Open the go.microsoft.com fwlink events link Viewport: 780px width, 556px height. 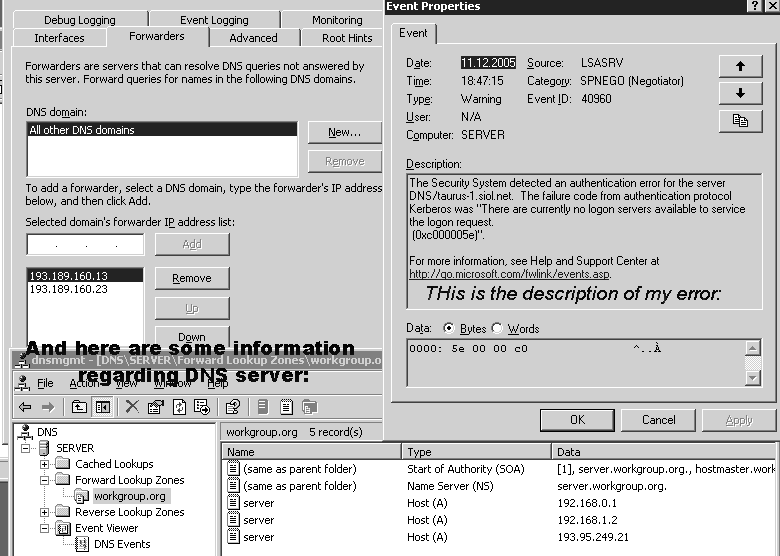tap(509, 274)
